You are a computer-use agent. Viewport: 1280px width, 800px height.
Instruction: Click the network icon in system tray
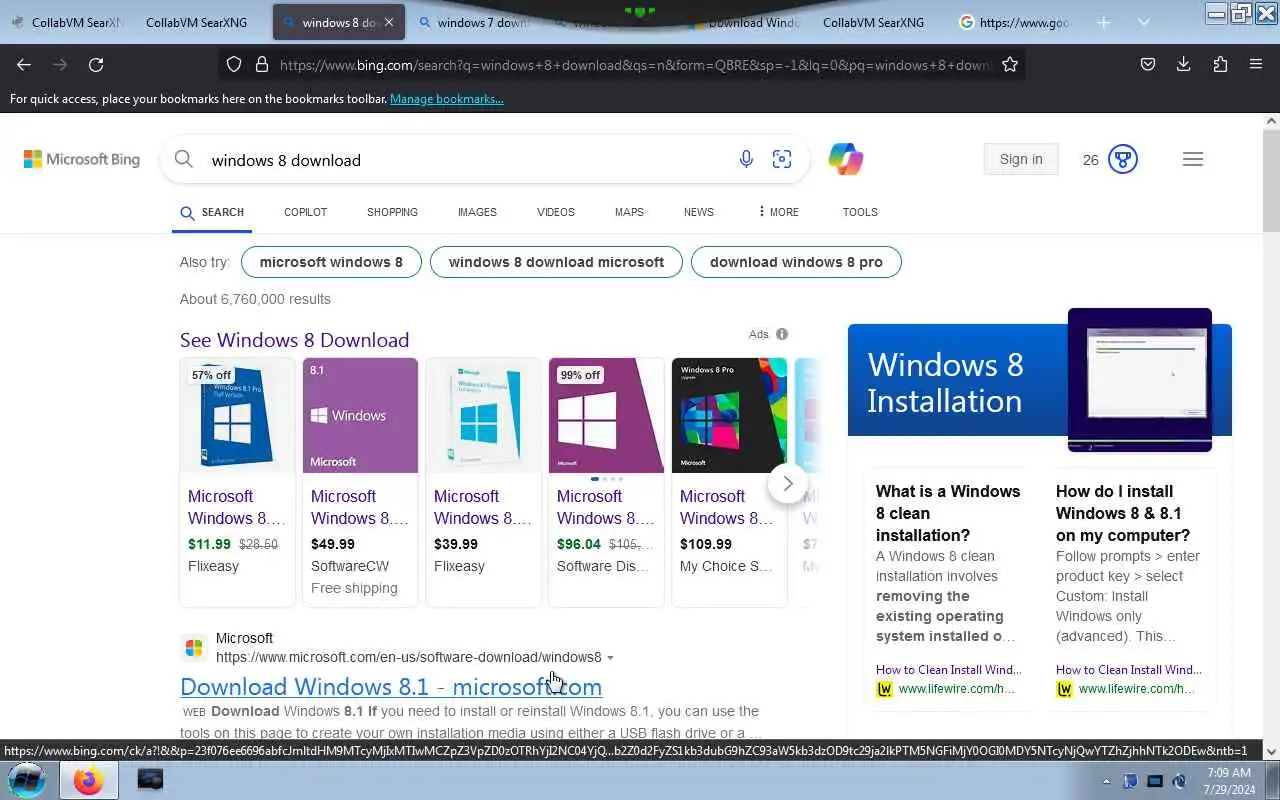click(1155, 781)
